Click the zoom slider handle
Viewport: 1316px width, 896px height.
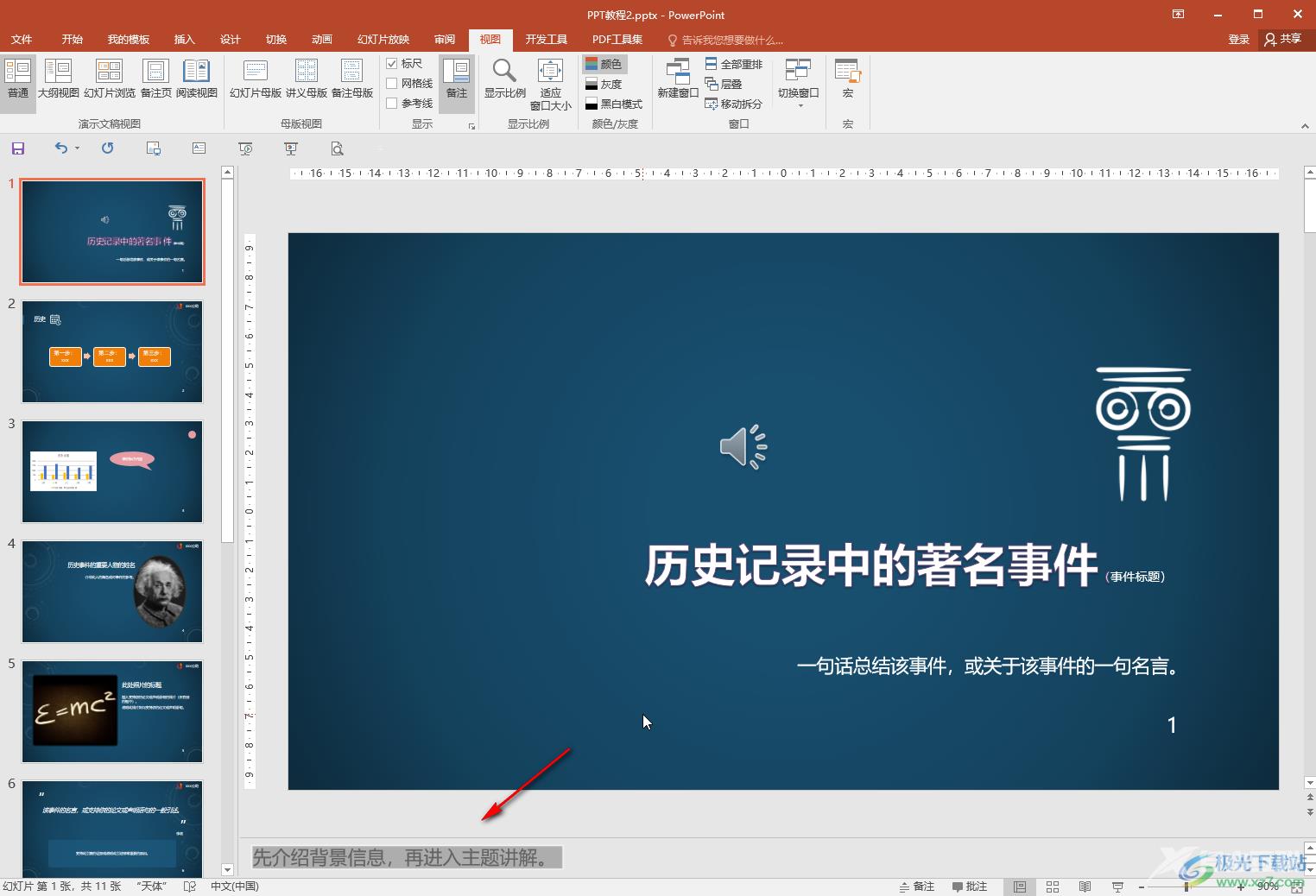[x=1186, y=887]
